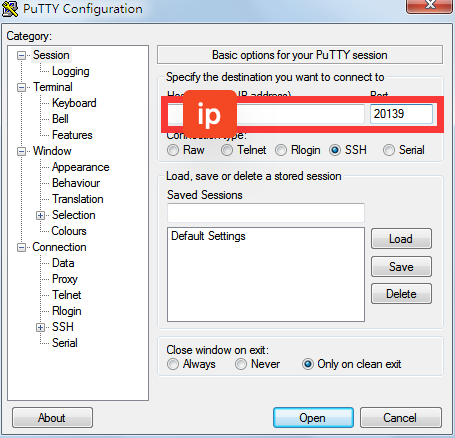Open the Proxy settings page
455x438 pixels.
pyautogui.click(x=65, y=279)
